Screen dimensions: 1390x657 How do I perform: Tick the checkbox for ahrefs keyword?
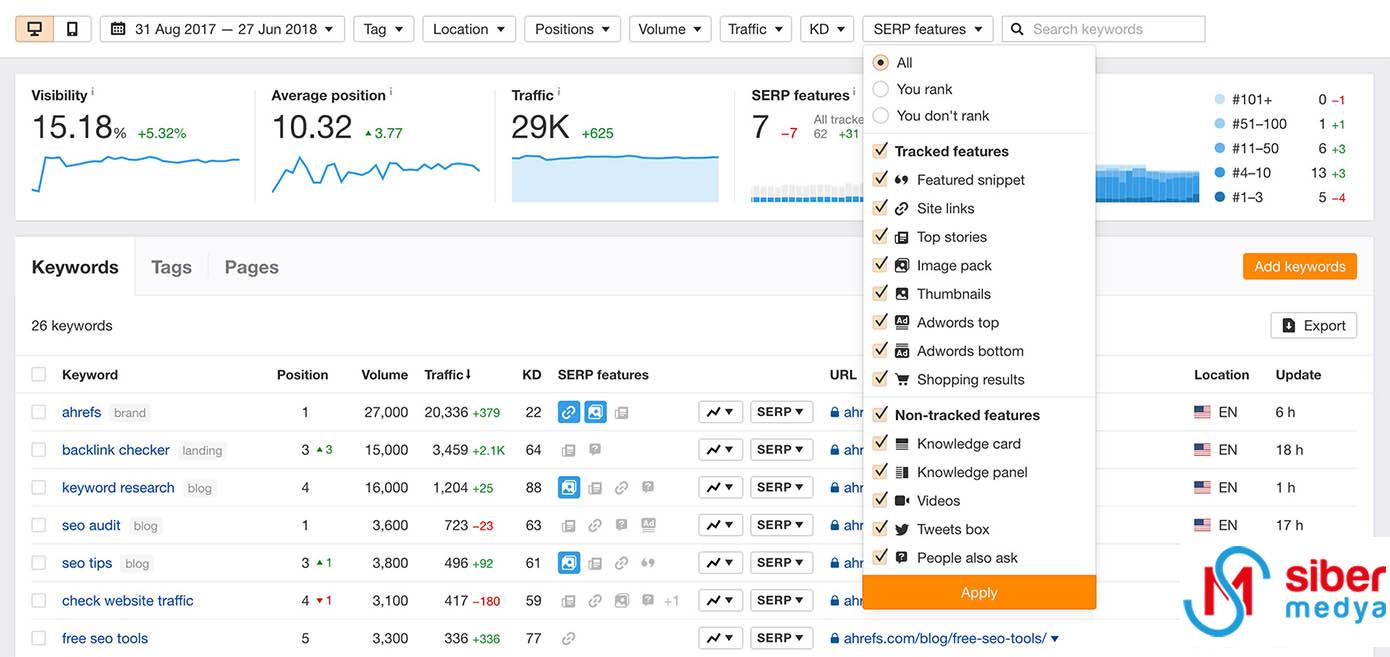39,412
